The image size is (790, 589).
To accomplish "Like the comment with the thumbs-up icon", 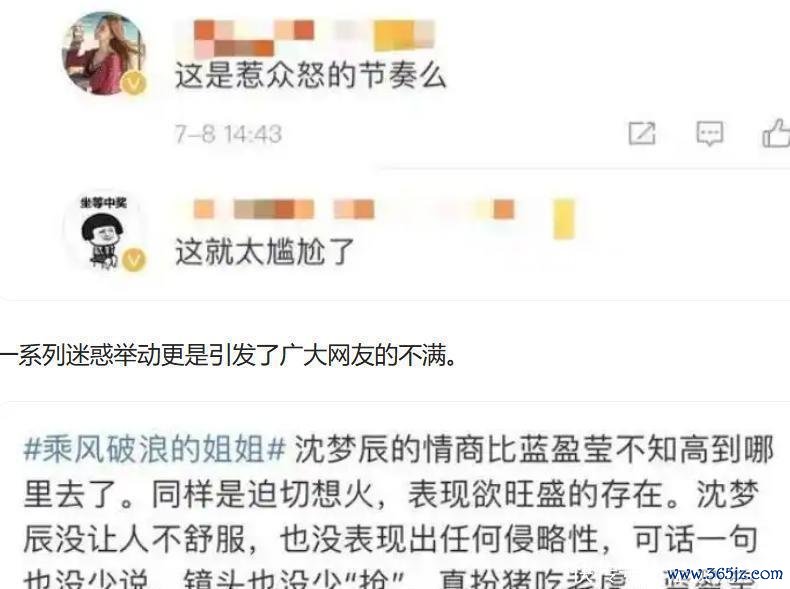I will tap(776, 134).
